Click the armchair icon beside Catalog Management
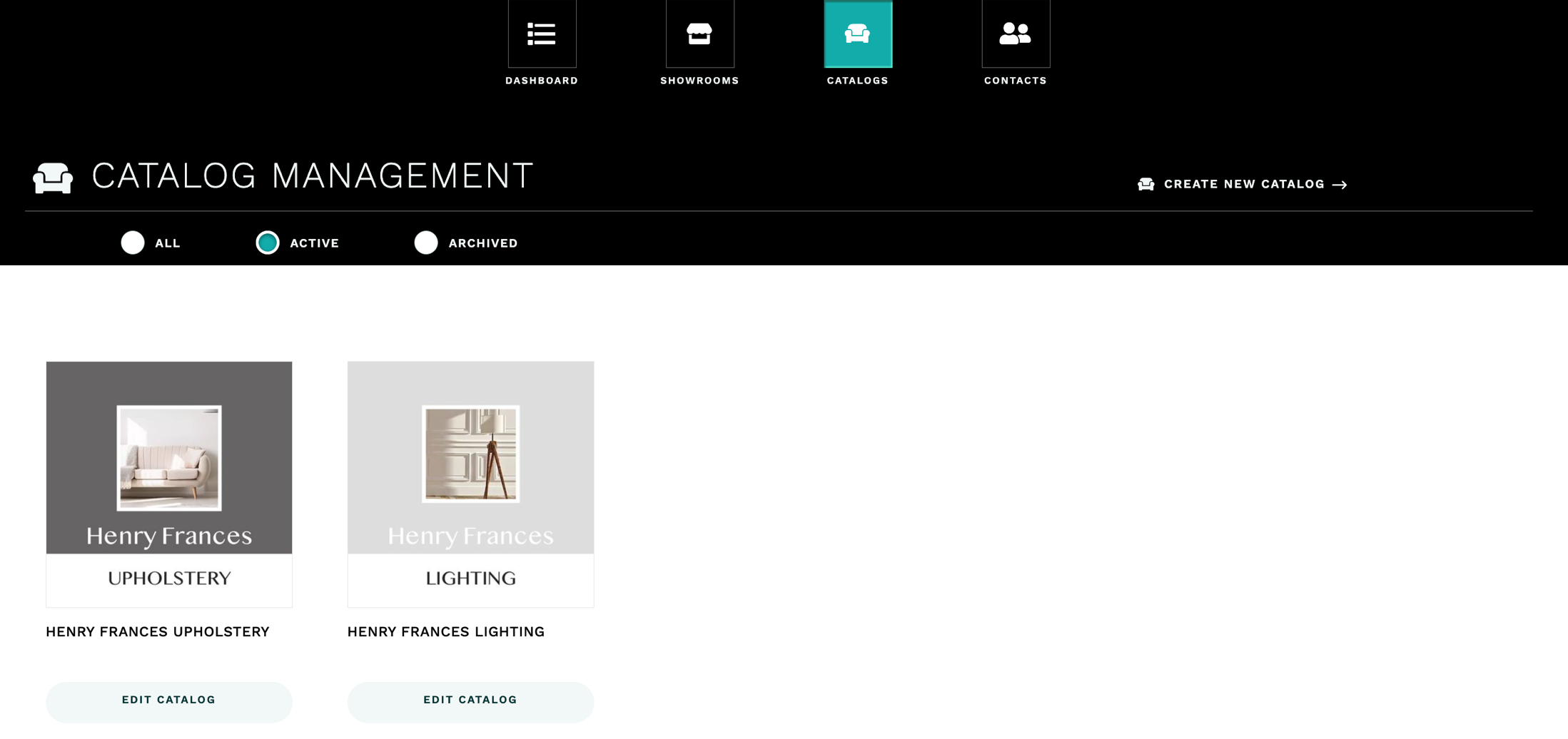 point(53,176)
